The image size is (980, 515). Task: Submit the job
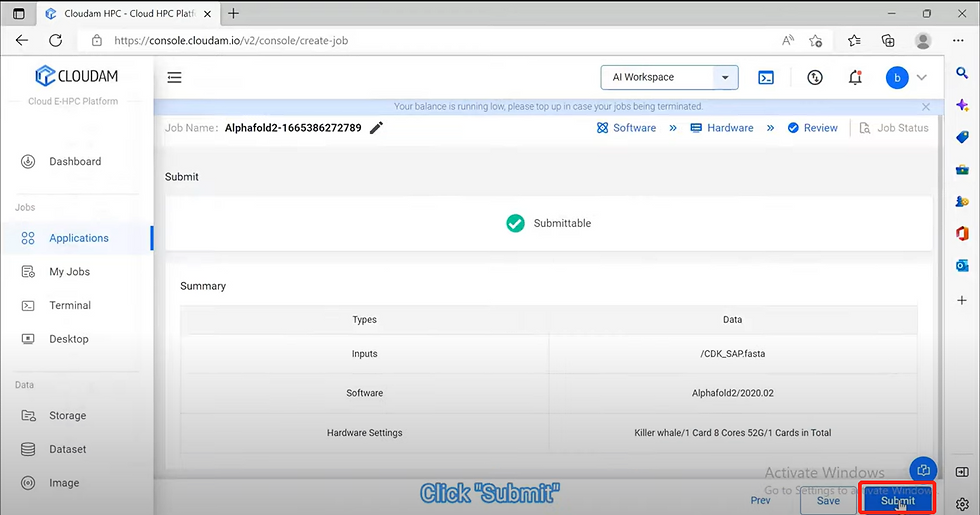[898, 499]
